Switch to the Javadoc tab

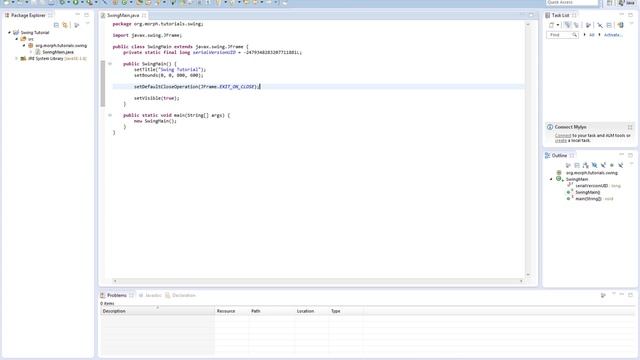153,295
